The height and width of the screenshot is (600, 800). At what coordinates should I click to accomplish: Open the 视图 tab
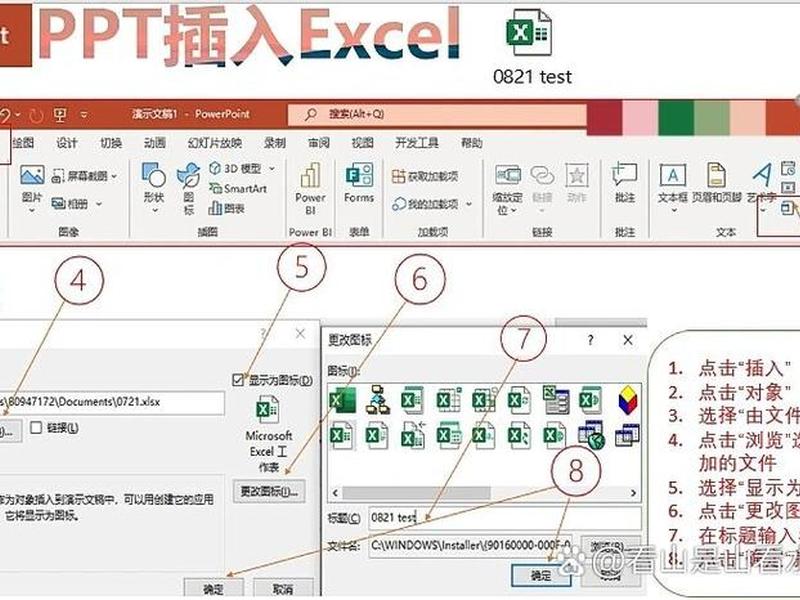[x=362, y=143]
